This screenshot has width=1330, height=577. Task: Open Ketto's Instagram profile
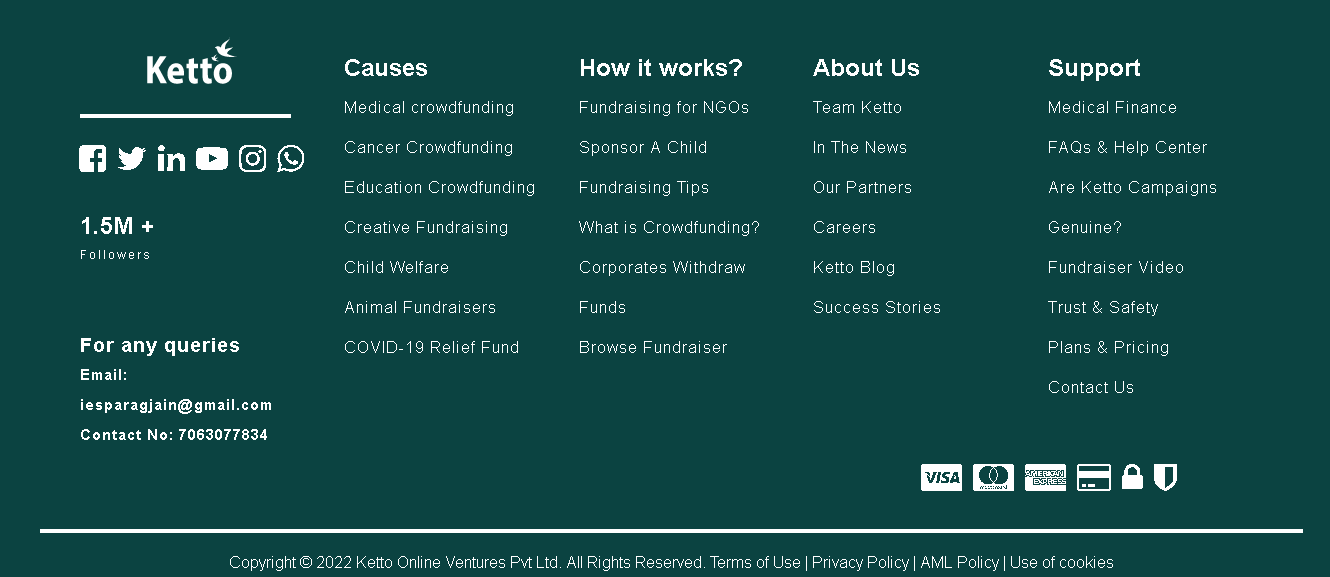(252, 158)
